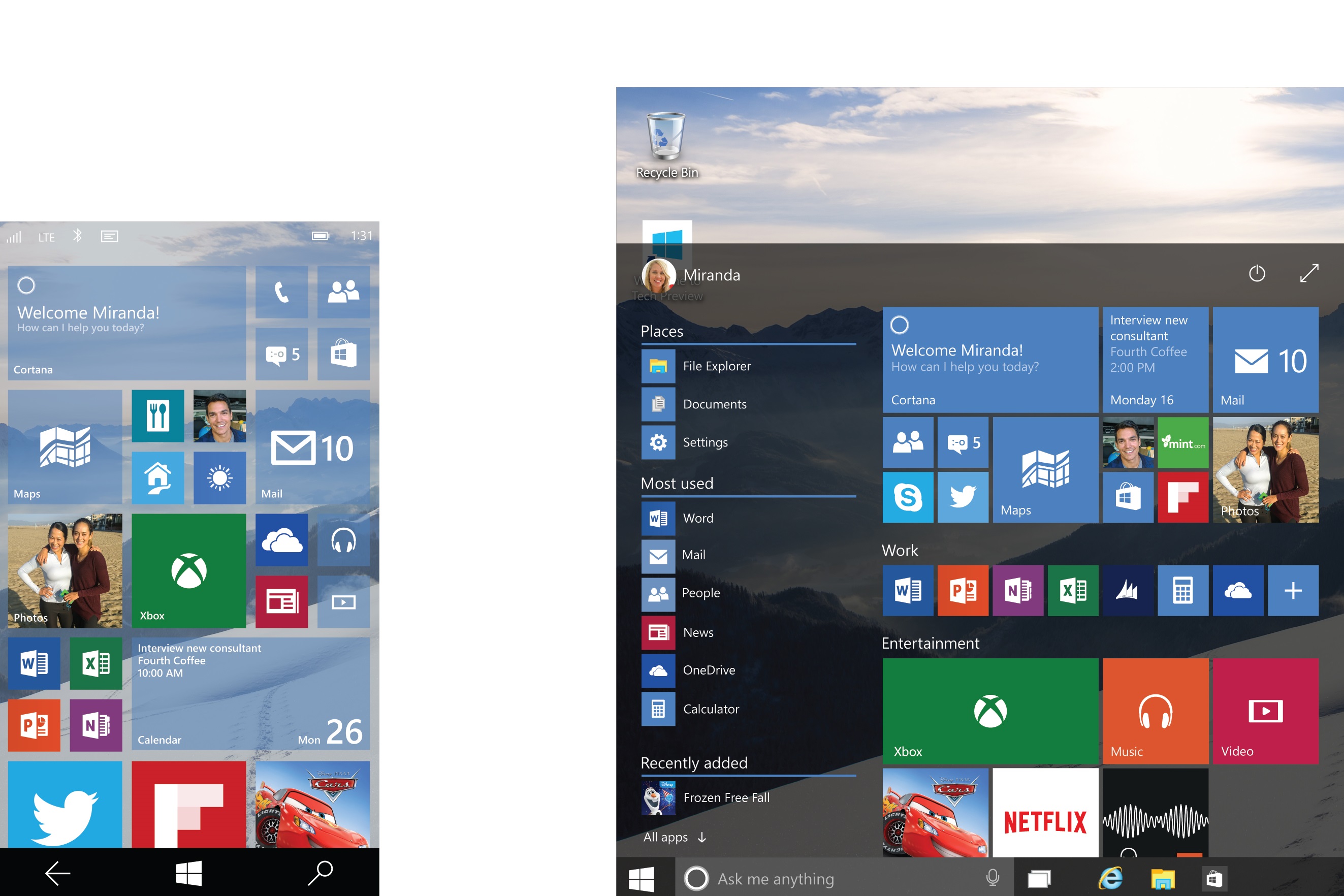
Task: Tap the Phone dialer tile on phone
Action: point(282,292)
